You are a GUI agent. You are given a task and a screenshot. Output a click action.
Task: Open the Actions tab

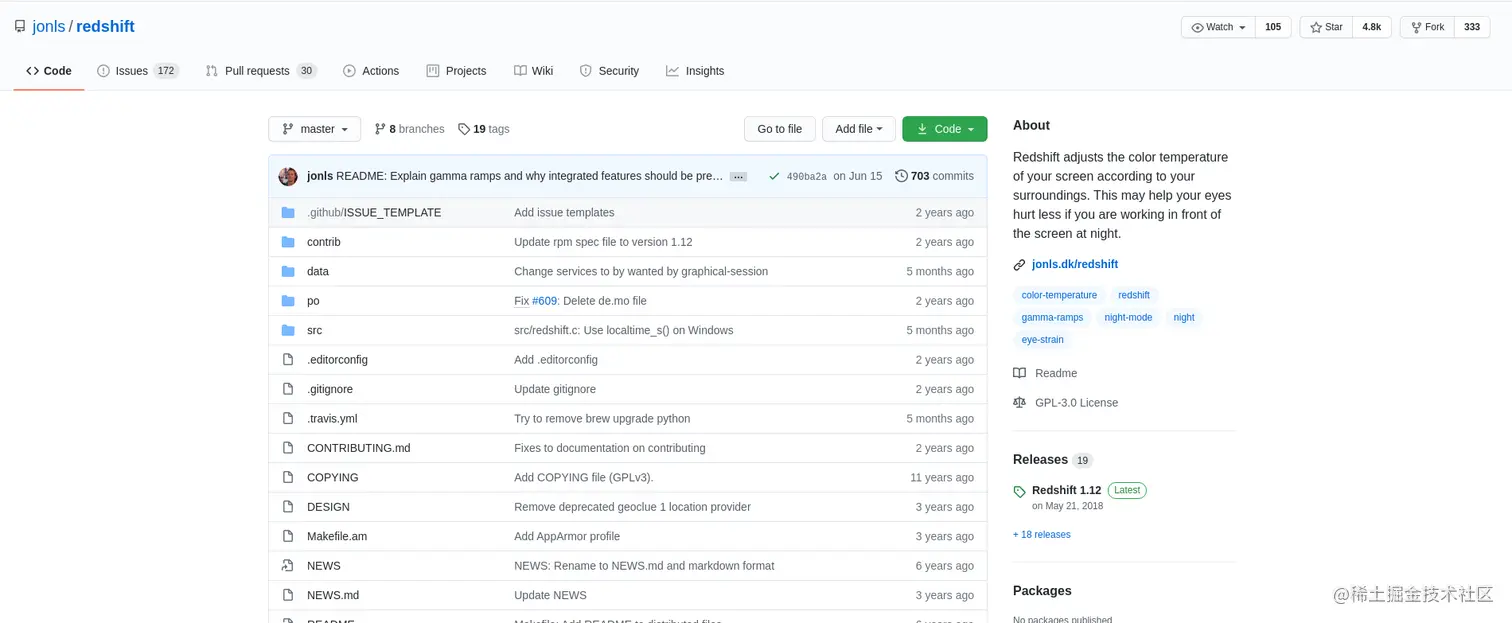coord(371,71)
